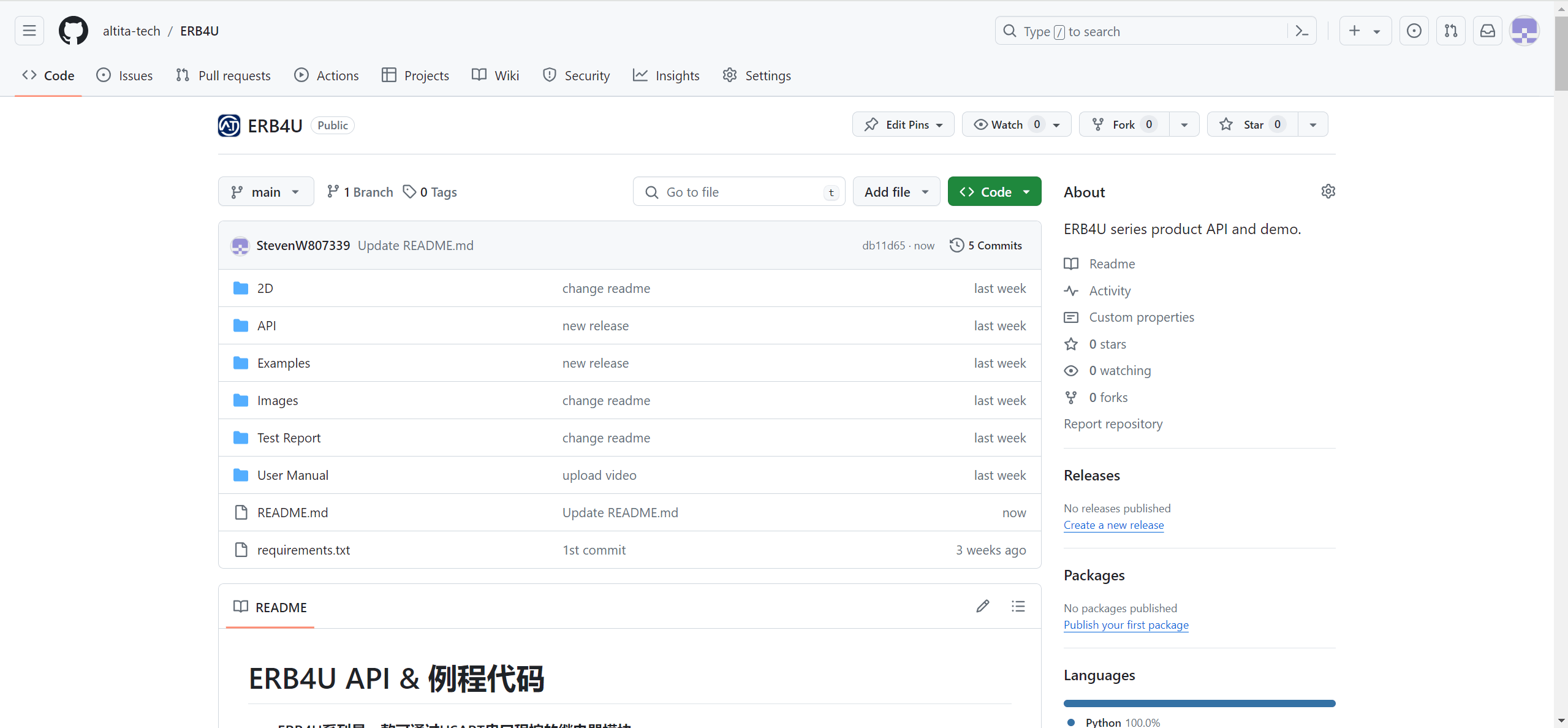
Task: Click the 0 watching link
Action: [x=1108, y=370]
